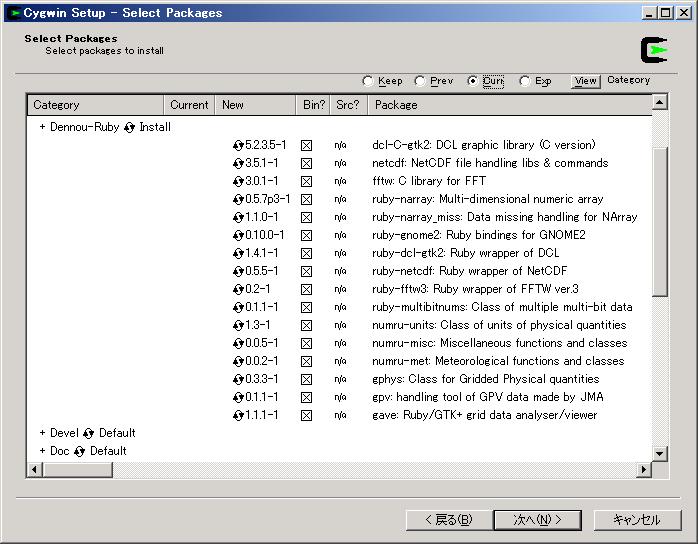Click the gave: Ruby/GTK+ grid data analyser/viewer text
698x544 pixels.
coord(484,415)
